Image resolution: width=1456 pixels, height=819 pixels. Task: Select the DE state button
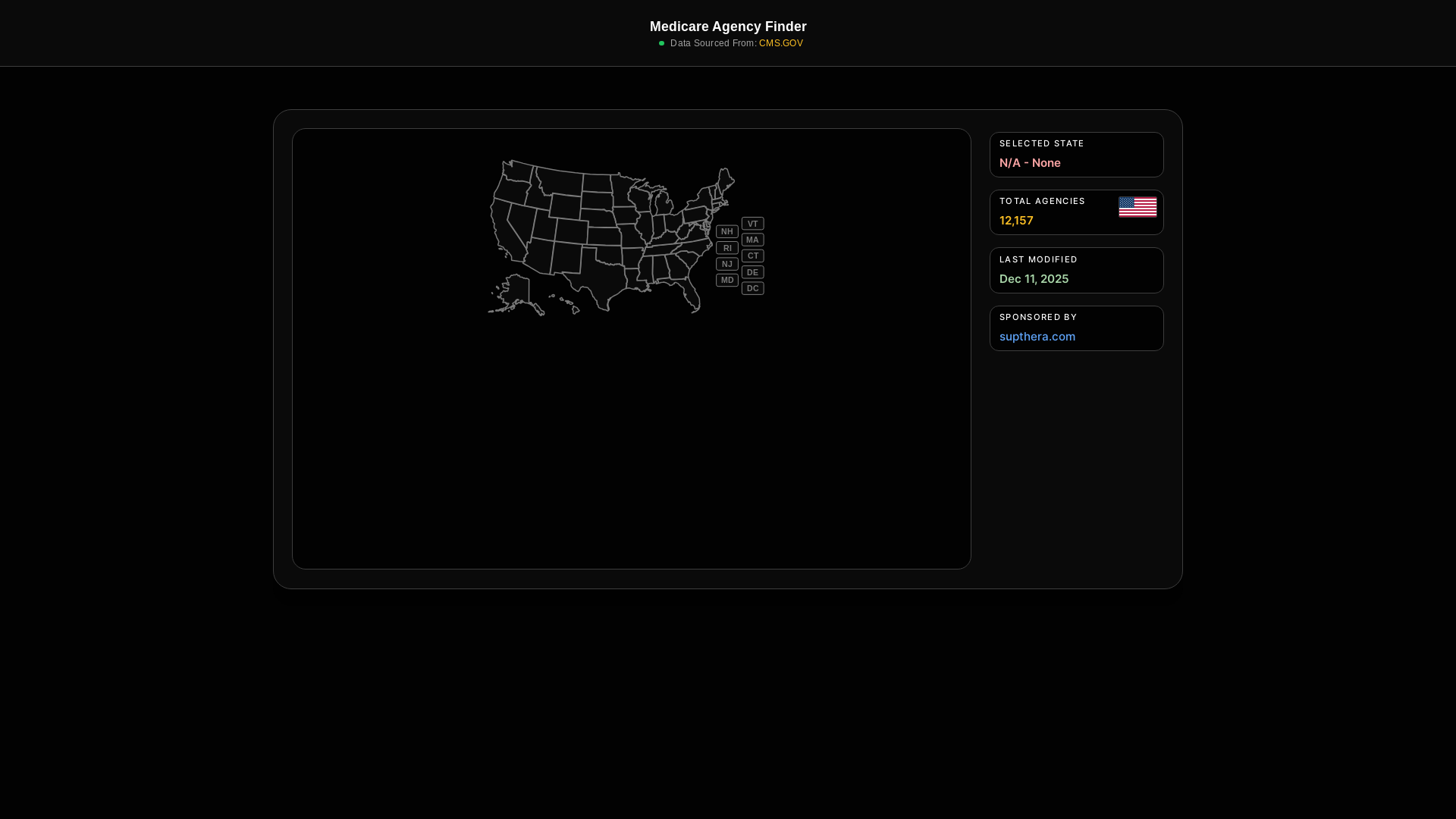pyautogui.click(x=753, y=272)
